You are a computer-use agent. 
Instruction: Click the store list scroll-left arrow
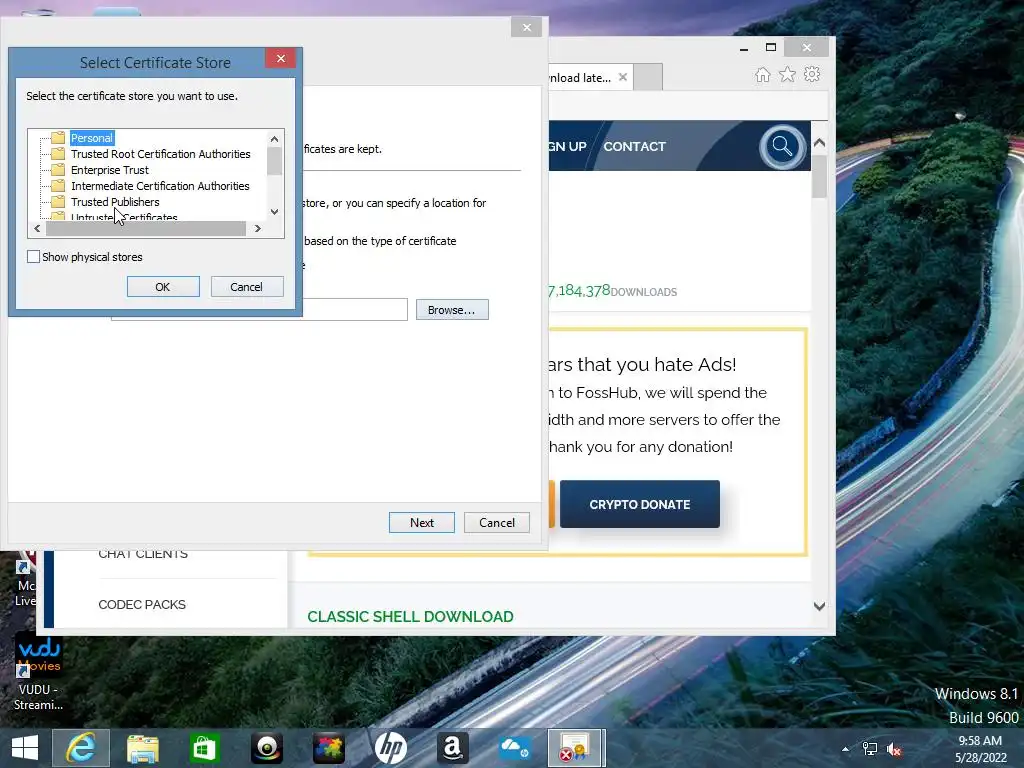[x=37, y=229]
